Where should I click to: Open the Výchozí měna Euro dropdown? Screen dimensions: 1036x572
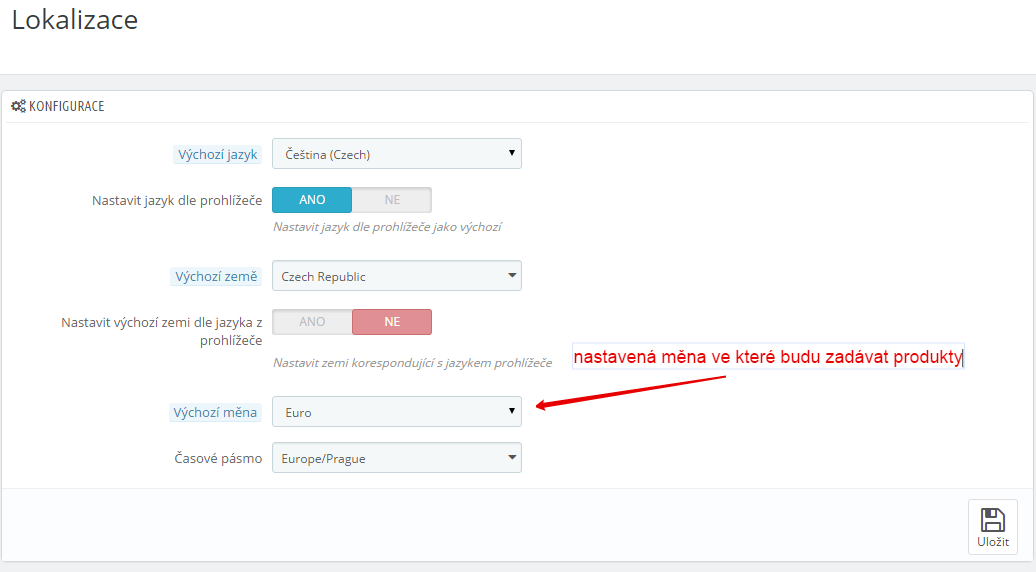point(396,411)
